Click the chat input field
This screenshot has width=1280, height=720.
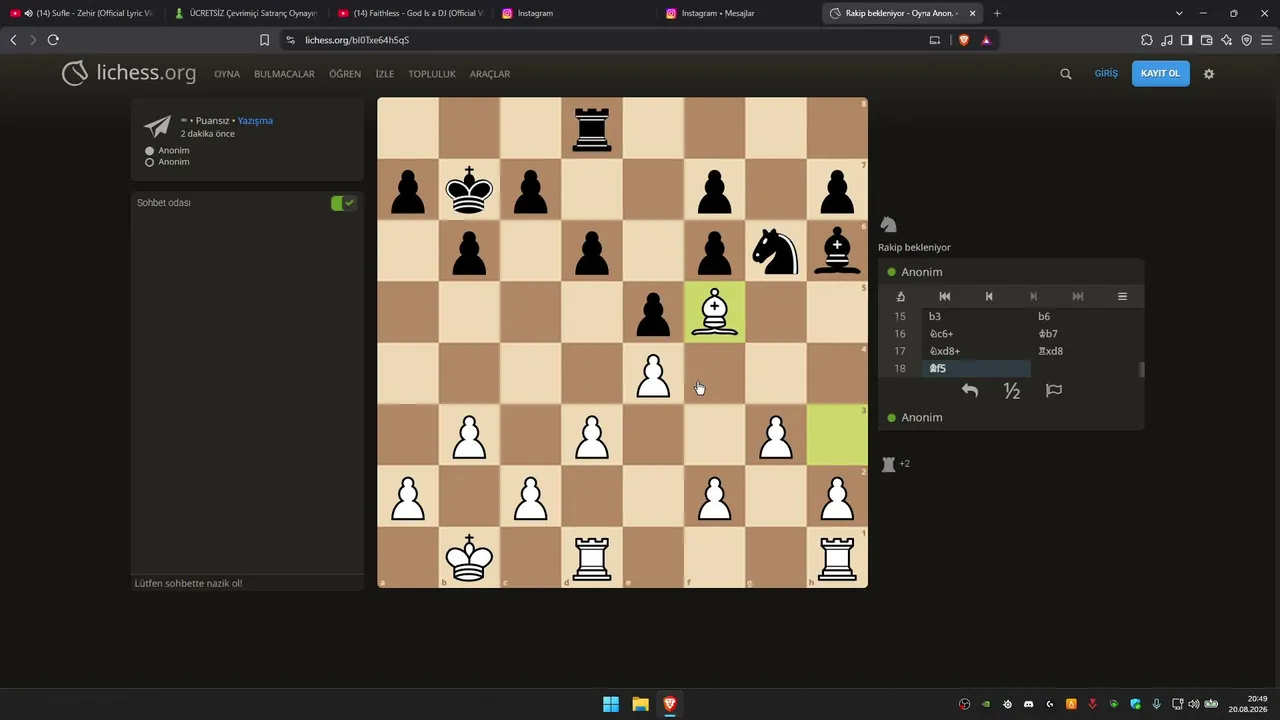click(x=247, y=583)
